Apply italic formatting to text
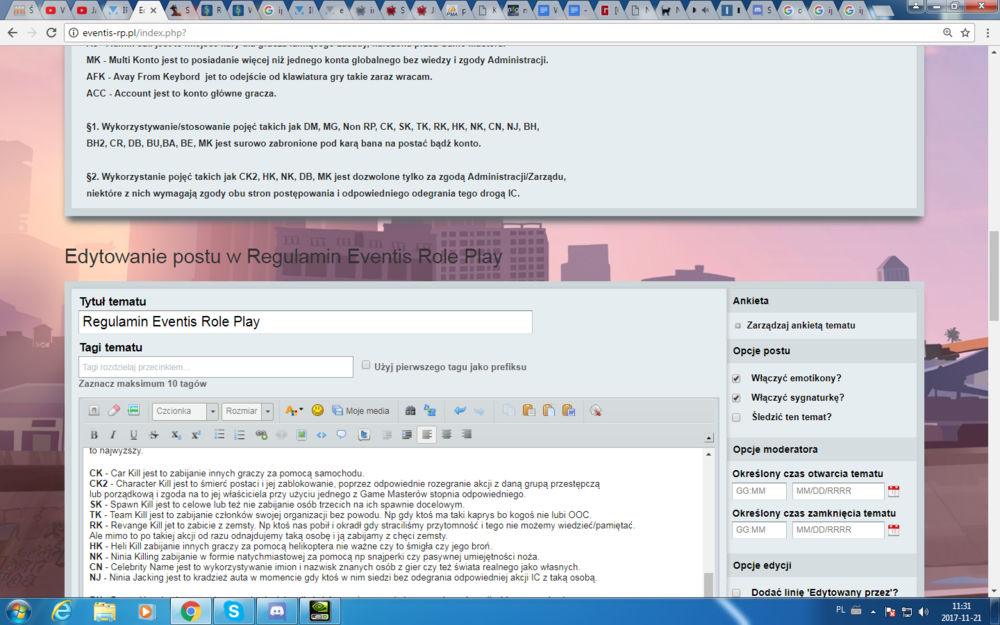1000x625 pixels. click(x=113, y=435)
